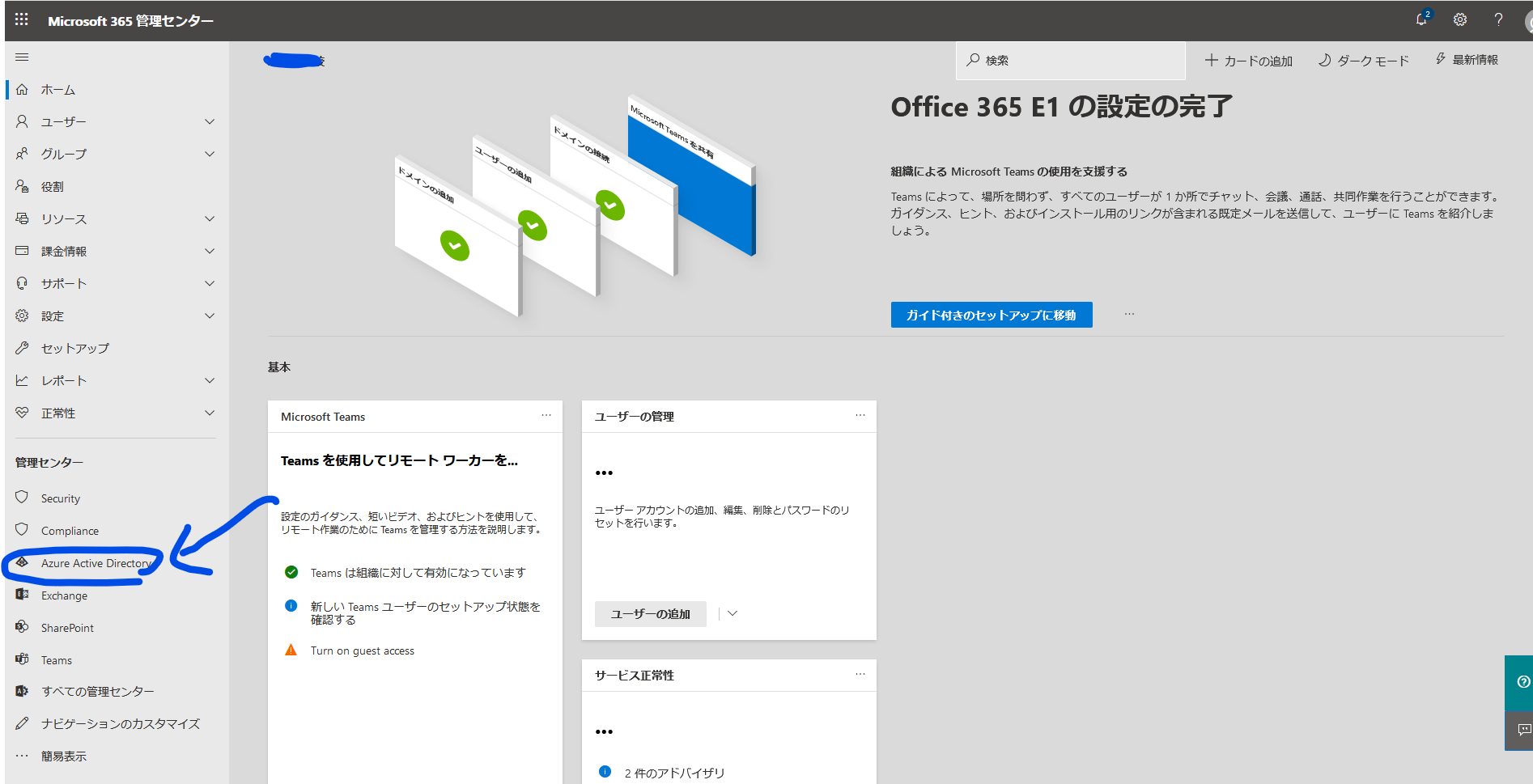Open the teal help bubble on right edge
1533x784 pixels.
1522,682
